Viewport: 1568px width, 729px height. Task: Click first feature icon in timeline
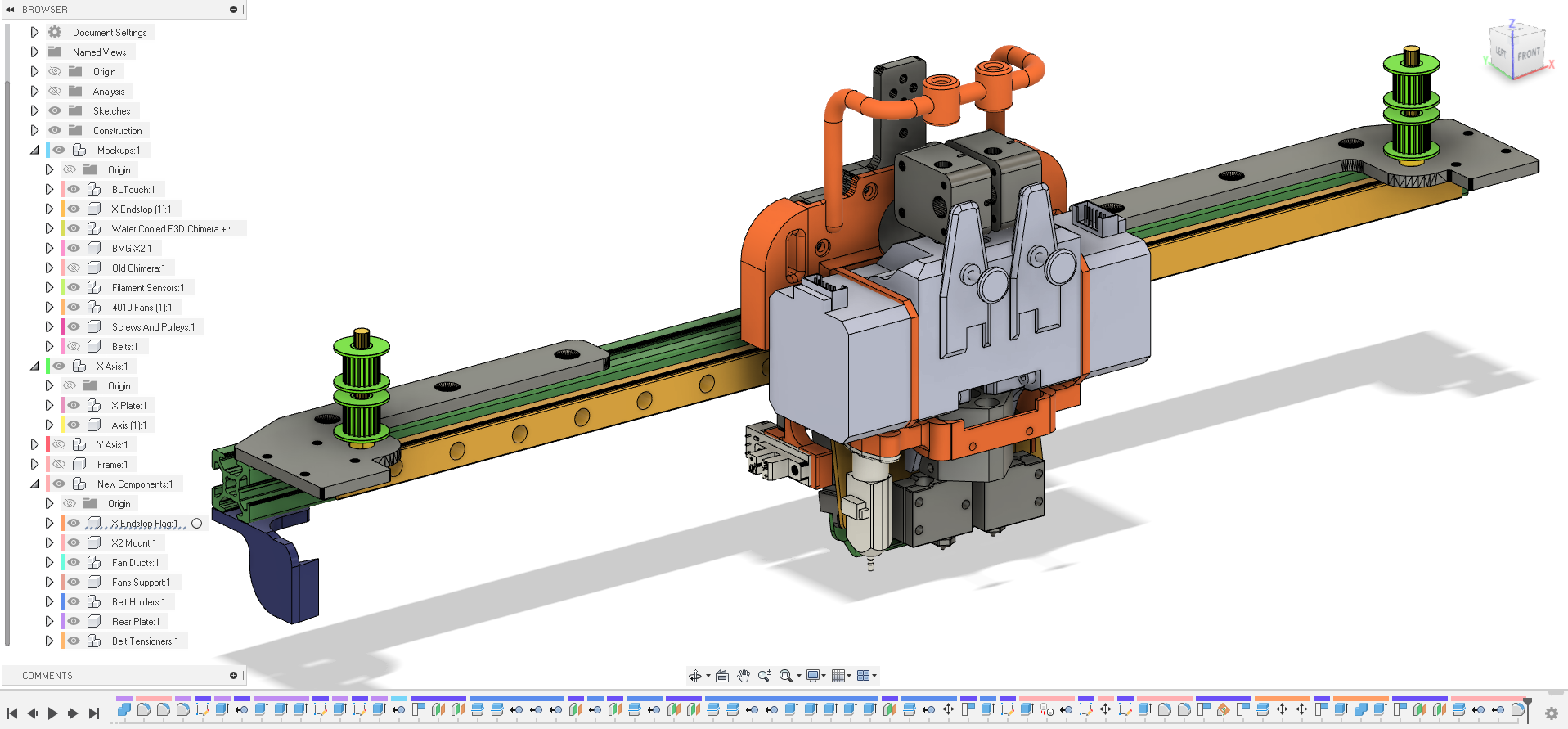[x=124, y=709]
